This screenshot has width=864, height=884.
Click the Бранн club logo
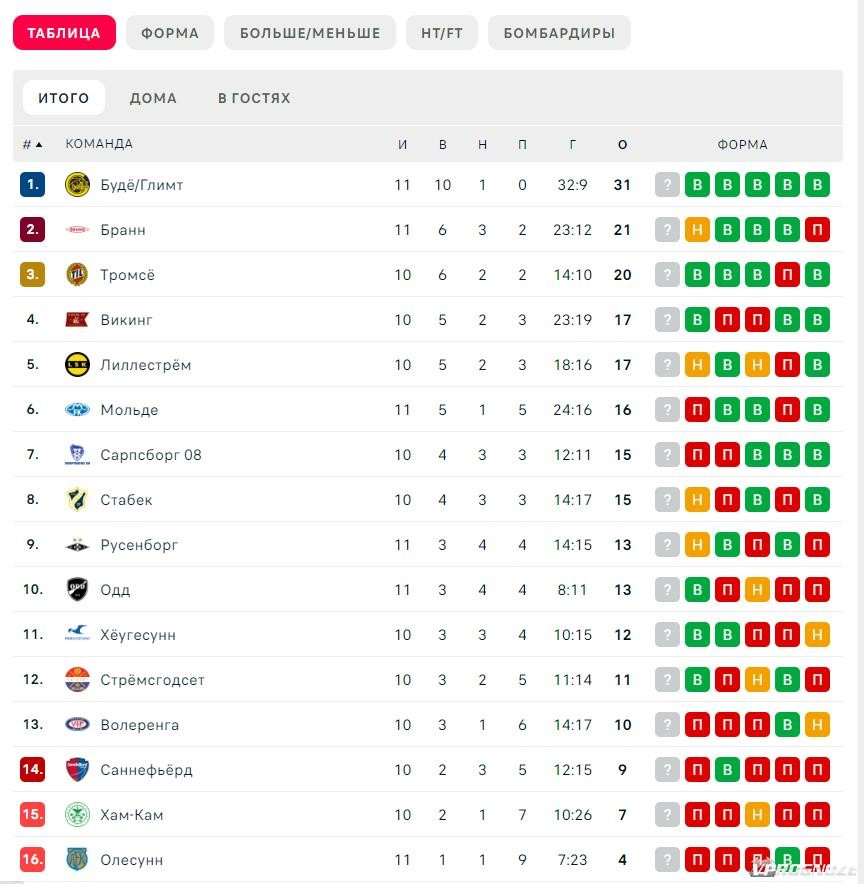pos(77,229)
